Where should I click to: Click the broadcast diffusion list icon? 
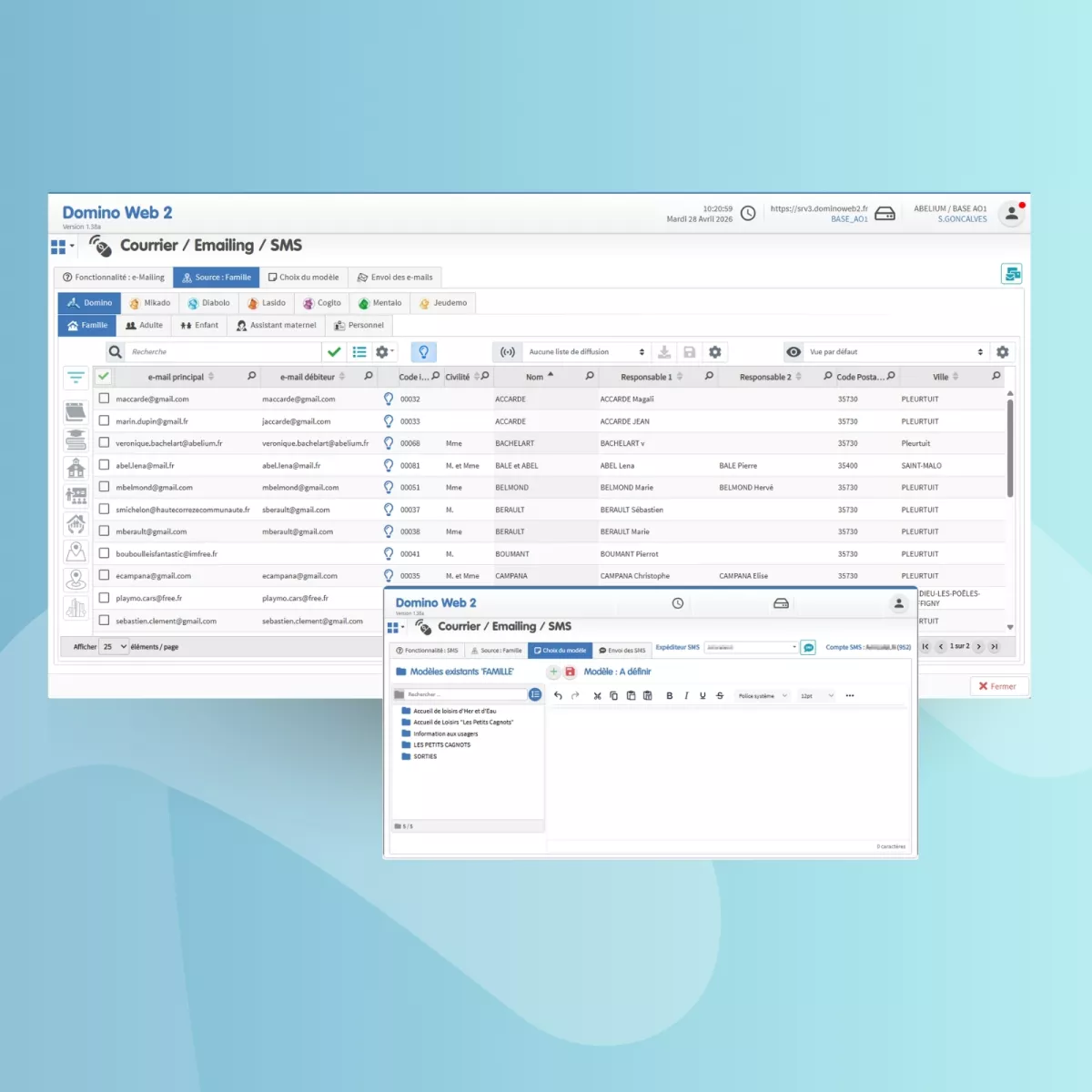click(x=508, y=352)
